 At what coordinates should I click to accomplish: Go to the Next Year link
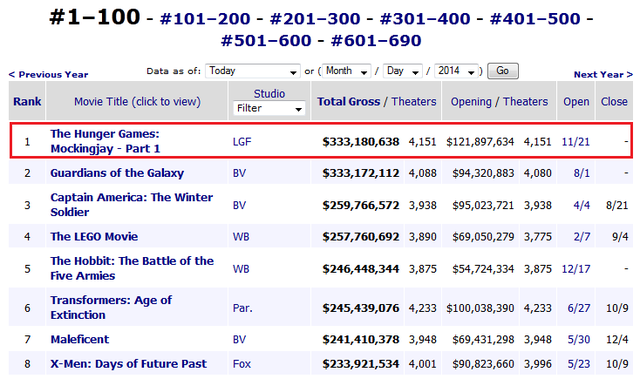point(603,75)
